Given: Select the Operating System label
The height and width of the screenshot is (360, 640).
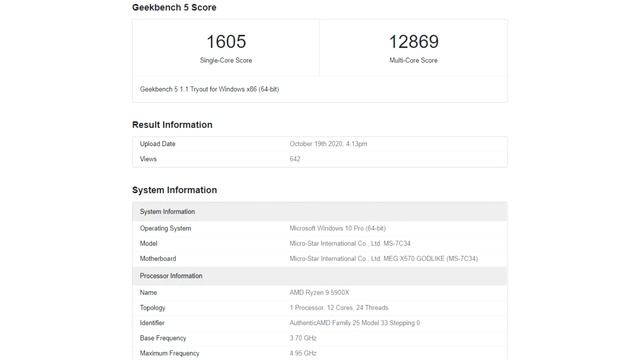Looking at the screenshot, I should (x=165, y=229).
